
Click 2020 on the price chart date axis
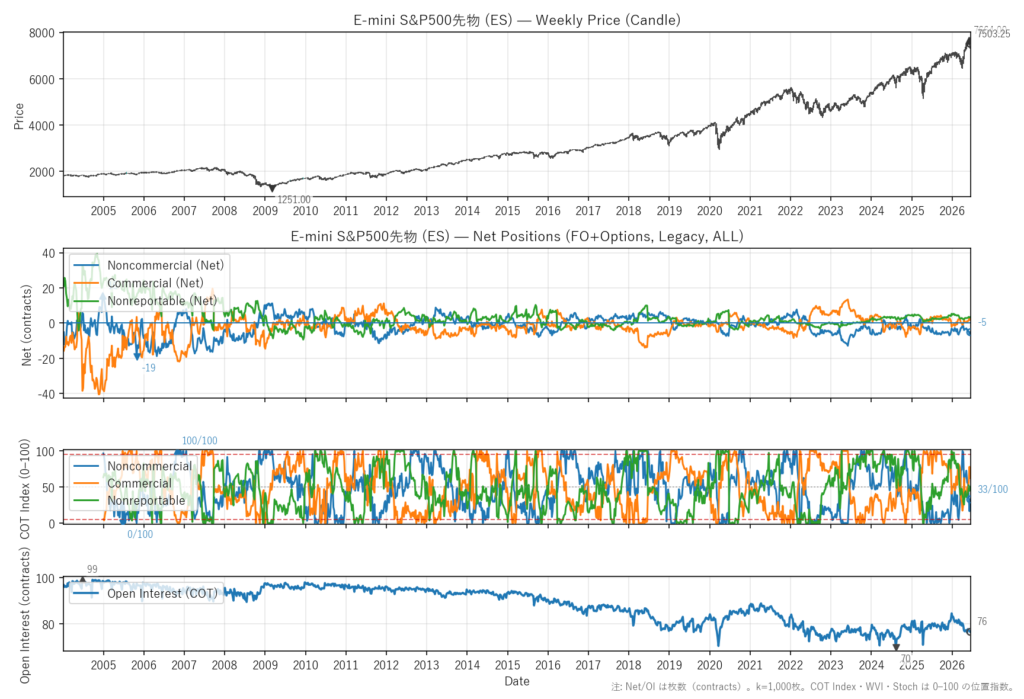point(709,210)
